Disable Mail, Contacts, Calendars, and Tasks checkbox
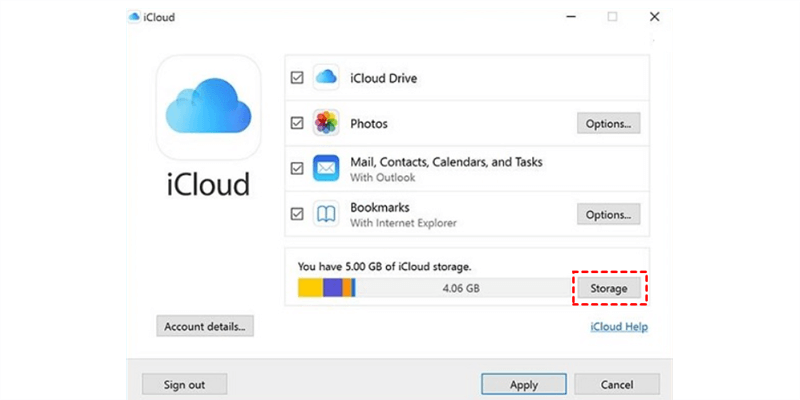800x400 pixels. click(297, 168)
